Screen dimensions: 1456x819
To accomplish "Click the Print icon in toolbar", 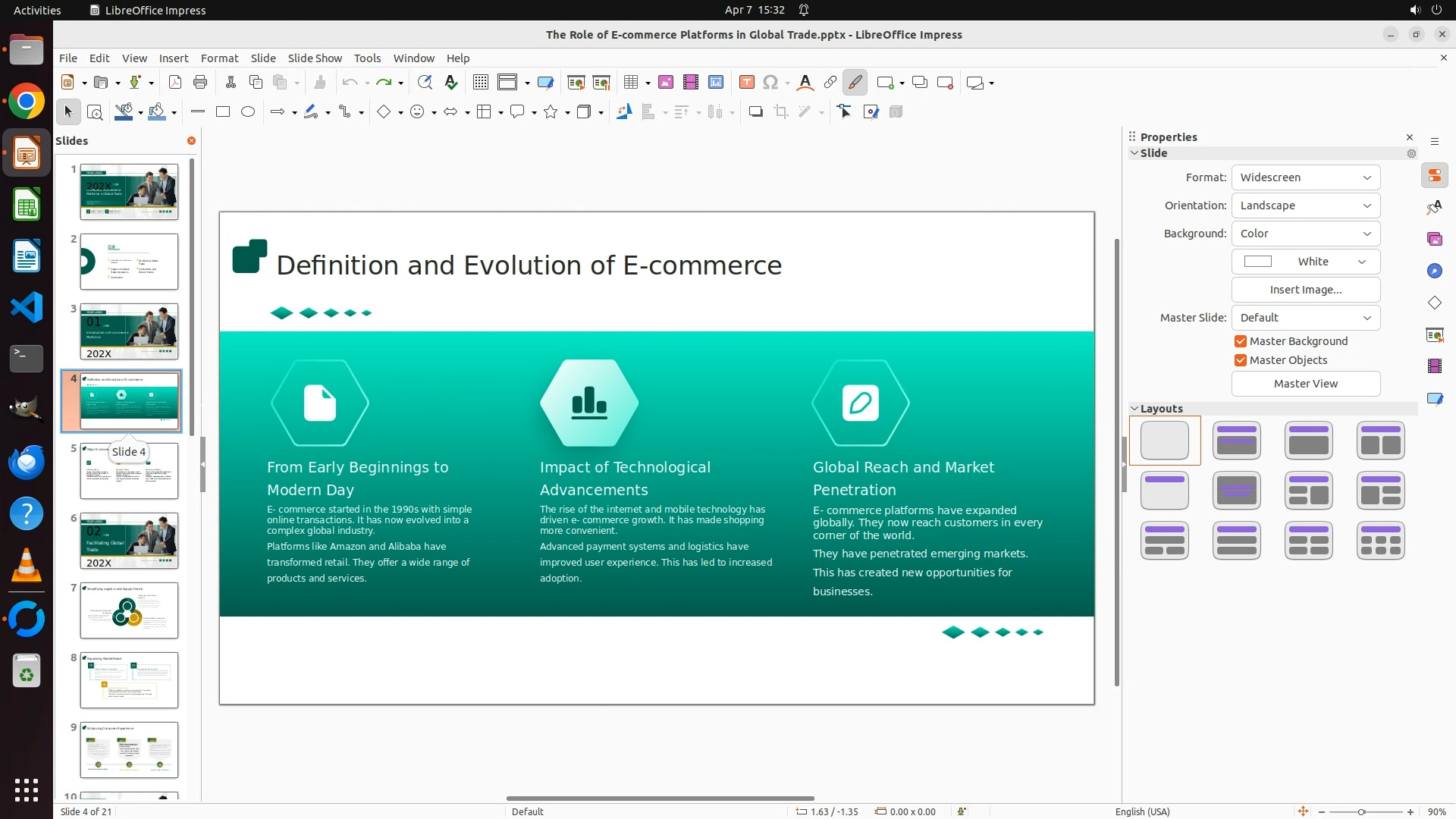I will pos(200,83).
